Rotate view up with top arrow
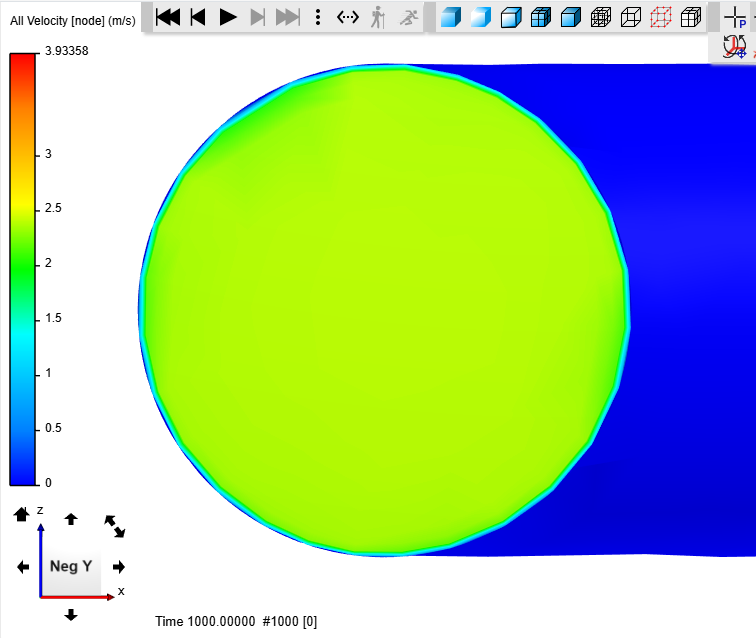 [x=71, y=519]
